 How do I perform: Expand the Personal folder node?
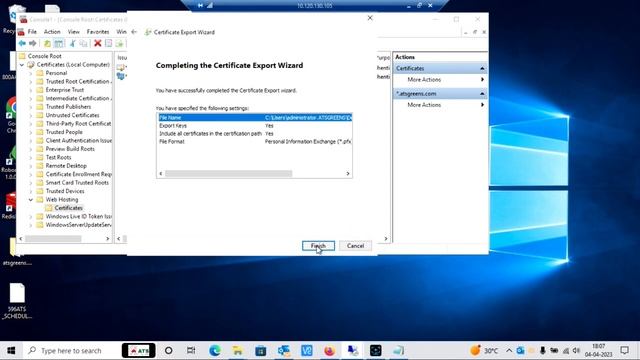tap(31, 73)
